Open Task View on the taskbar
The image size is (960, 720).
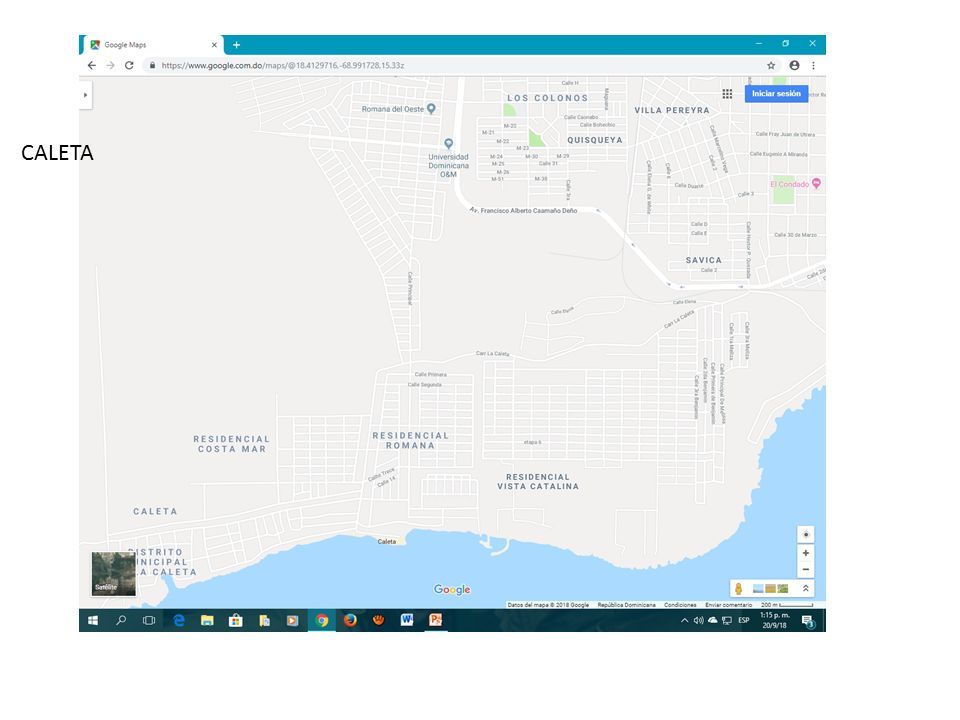click(x=149, y=620)
